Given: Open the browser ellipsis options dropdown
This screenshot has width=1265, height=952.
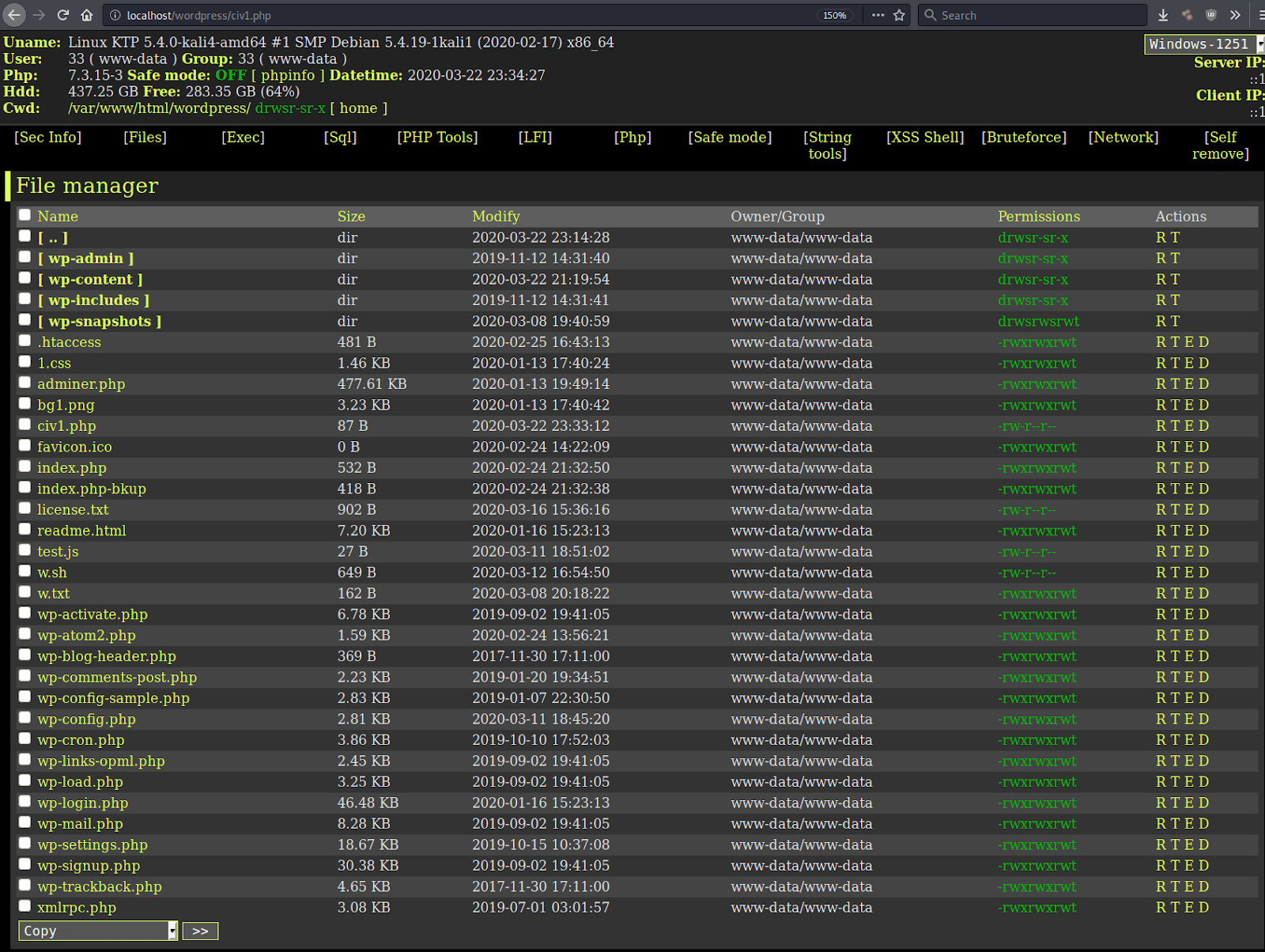Looking at the screenshot, I should pyautogui.click(x=877, y=15).
